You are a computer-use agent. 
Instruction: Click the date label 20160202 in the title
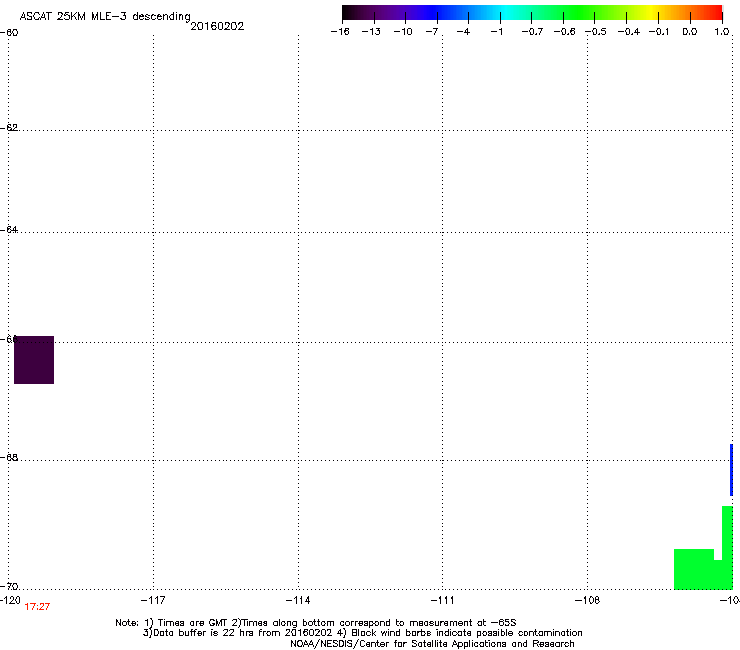coord(217,26)
